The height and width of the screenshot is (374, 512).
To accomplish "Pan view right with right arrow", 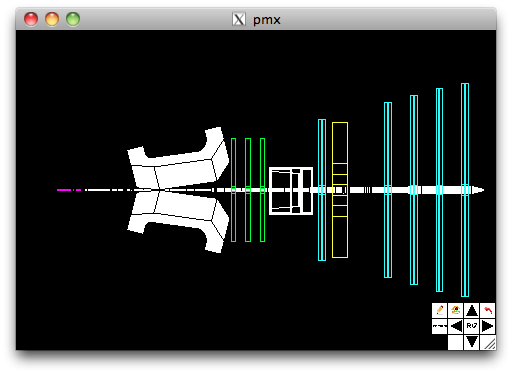I will click(488, 326).
